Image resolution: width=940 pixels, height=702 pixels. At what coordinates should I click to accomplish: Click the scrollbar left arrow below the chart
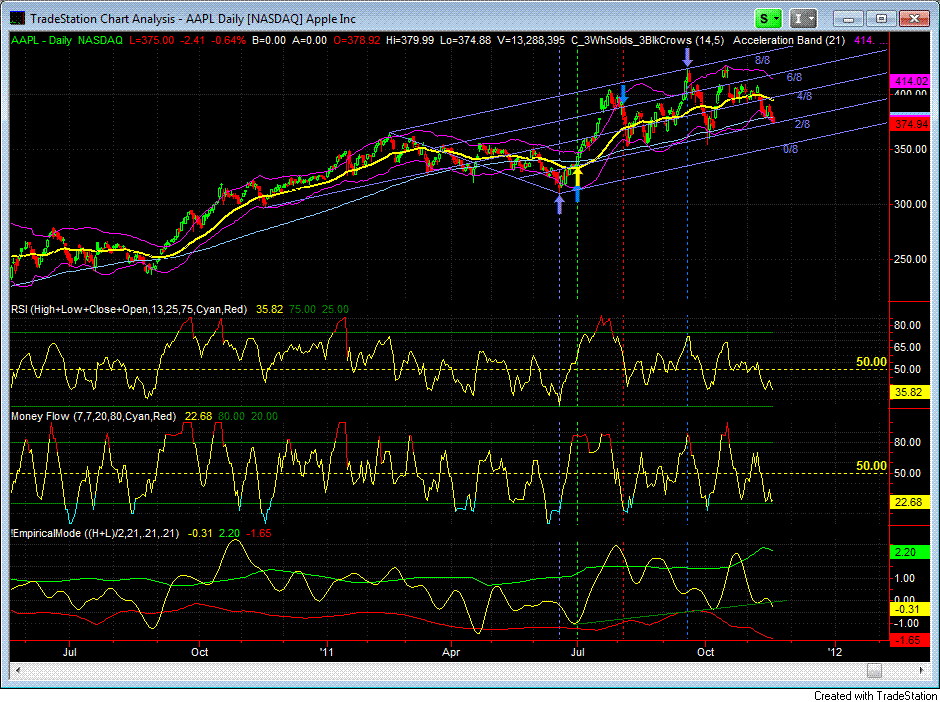coord(17,670)
